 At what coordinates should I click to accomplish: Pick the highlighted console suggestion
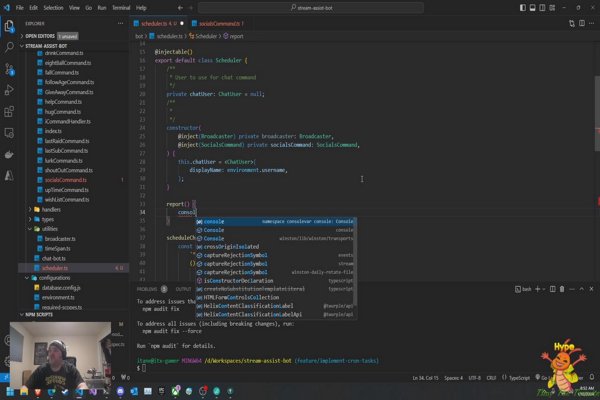[276, 222]
